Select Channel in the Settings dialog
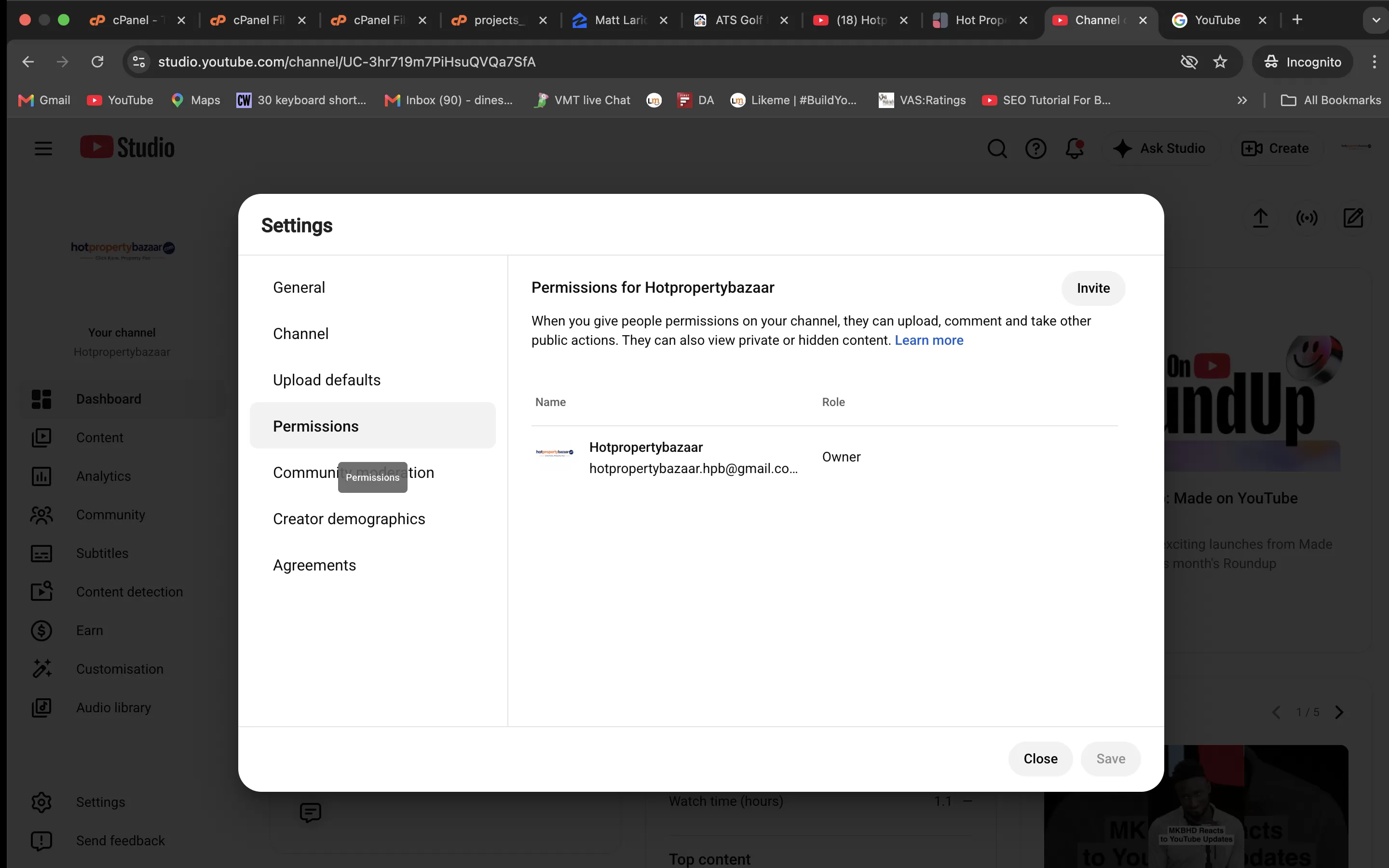Image resolution: width=1389 pixels, height=868 pixels. coord(372,334)
